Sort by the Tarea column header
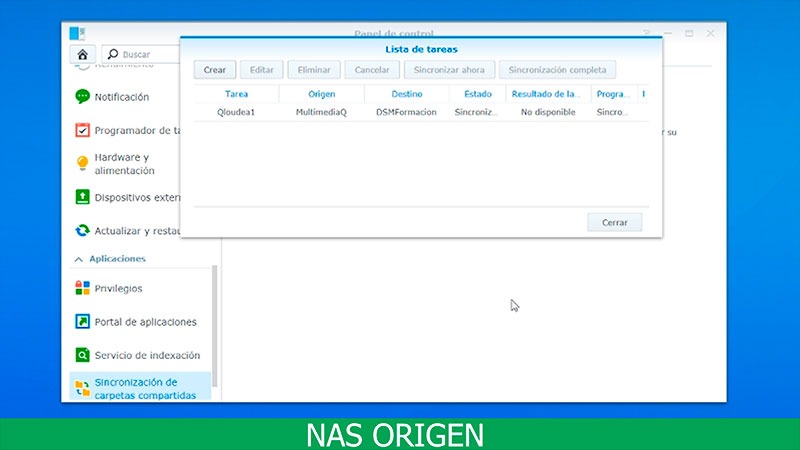This screenshot has height=450, width=800. click(236, 94)
